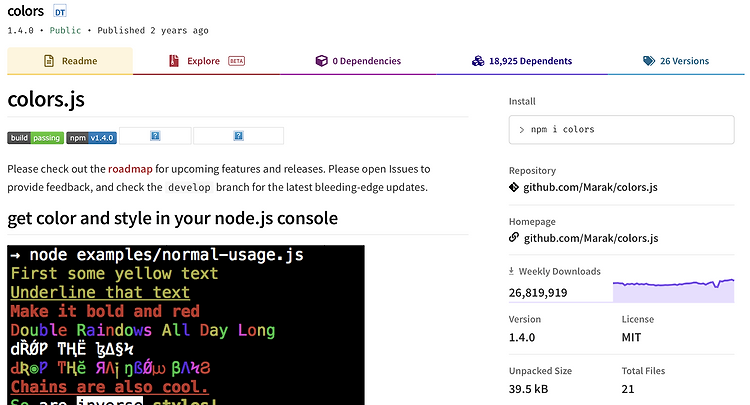
Task: Click the MIT license value
Action: pyautogui.click(x=631, y=337)
